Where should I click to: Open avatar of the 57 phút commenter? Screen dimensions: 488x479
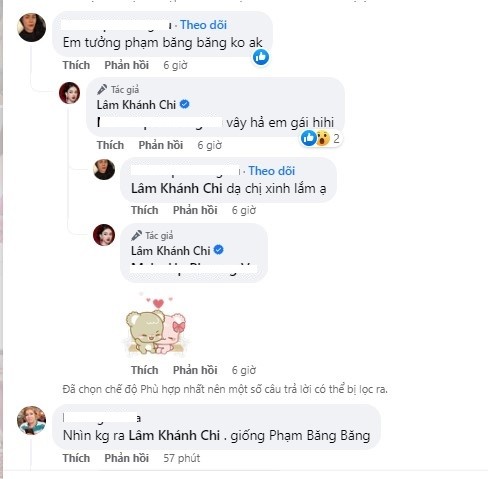coord(32,420)
